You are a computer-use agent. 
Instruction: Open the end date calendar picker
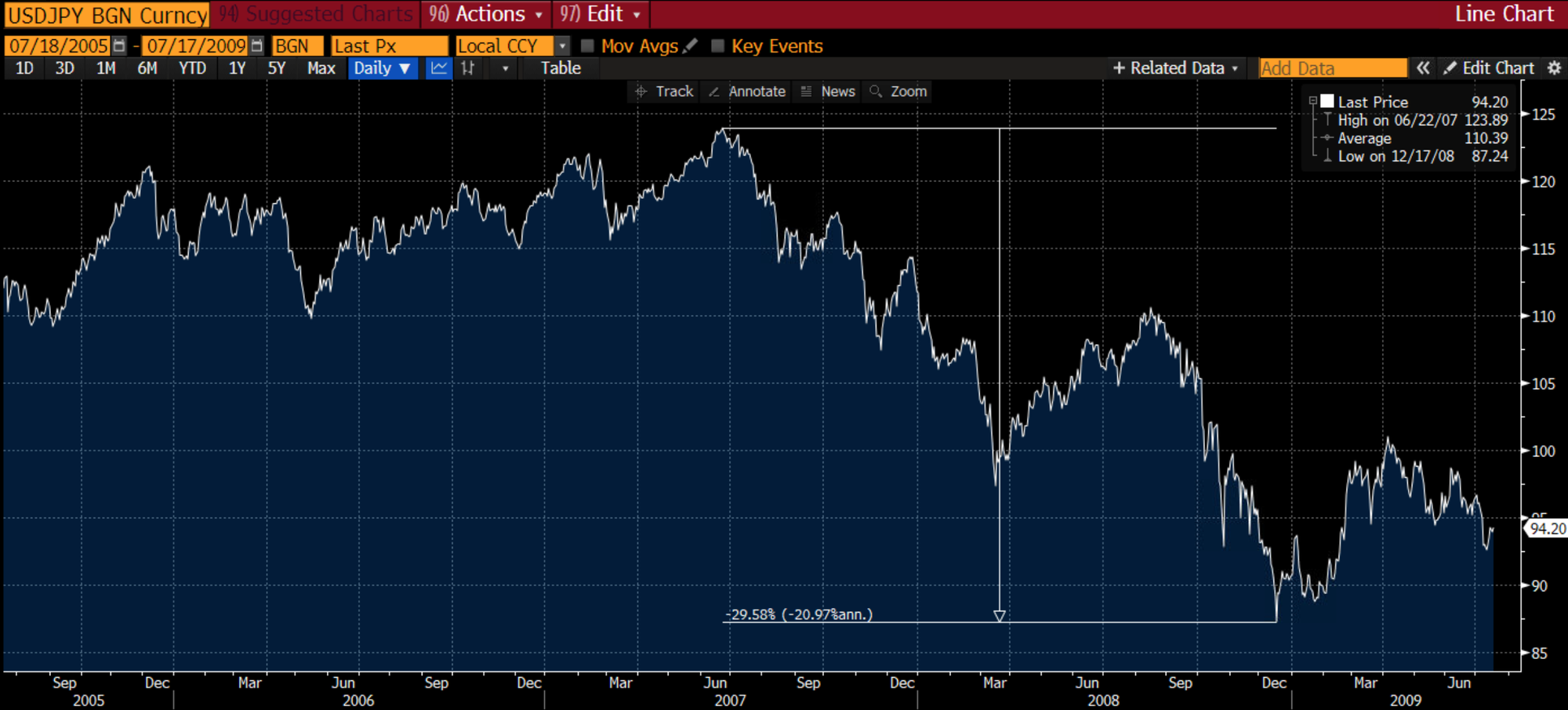256,46
